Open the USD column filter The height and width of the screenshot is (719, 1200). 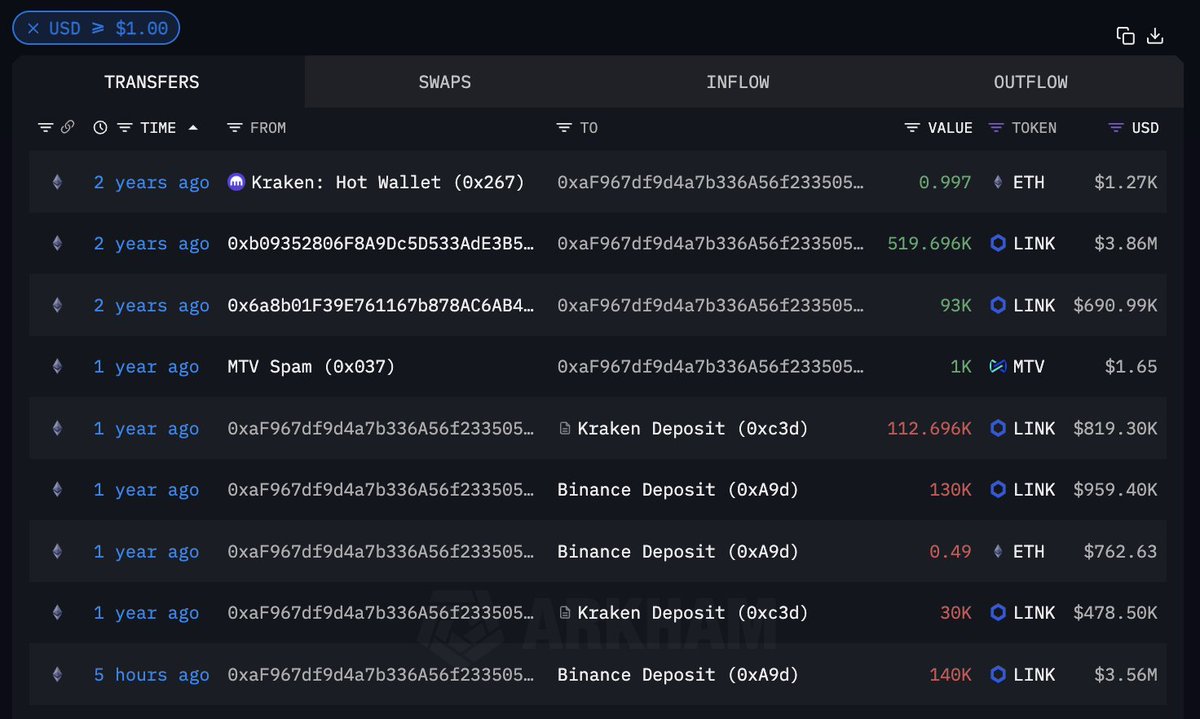(x=1116, y=128)
